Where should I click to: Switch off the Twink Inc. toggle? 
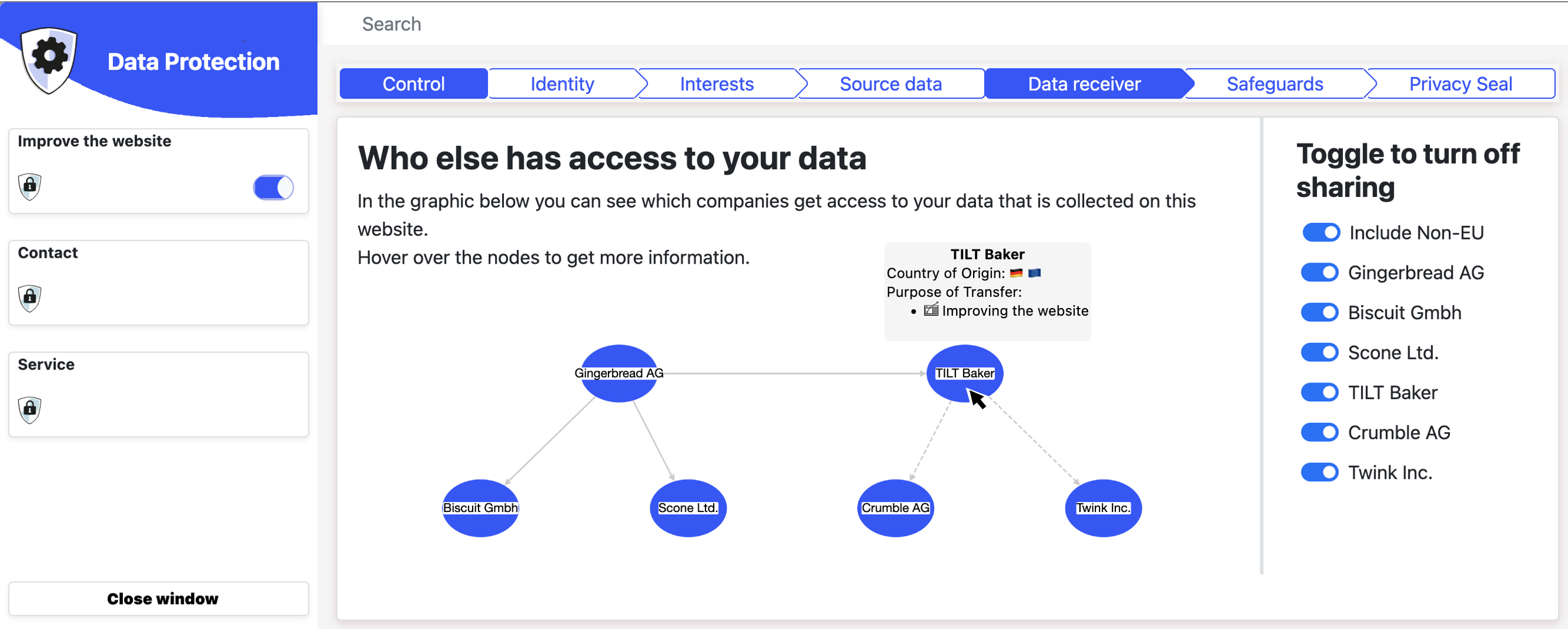click(1320, 472)
